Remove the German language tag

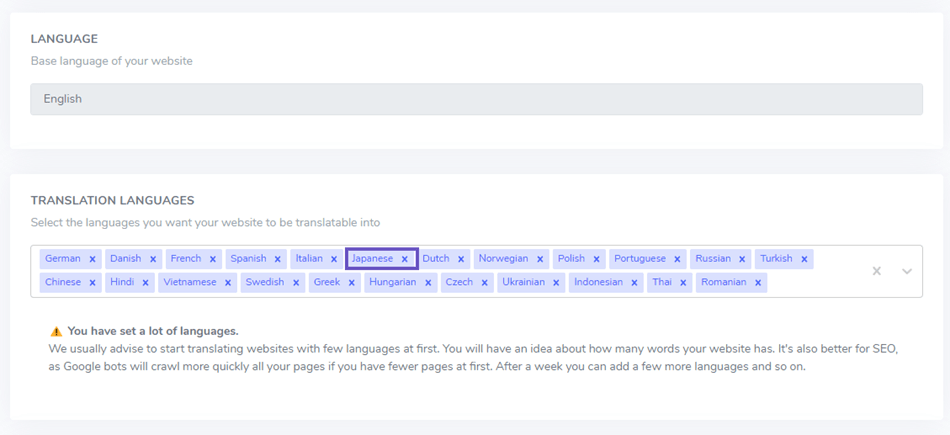pyautogui.click(x=92, y=259)
